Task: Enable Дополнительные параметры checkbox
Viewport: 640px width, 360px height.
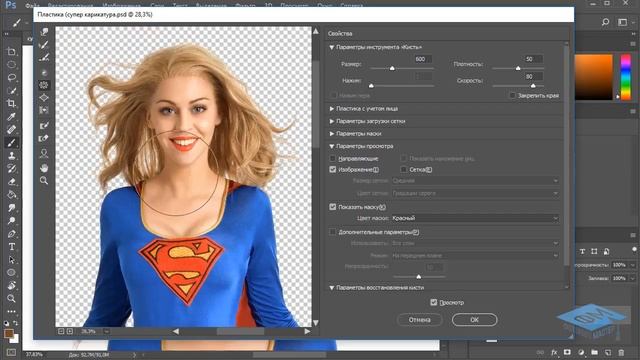Action: click(x=332, y=232)
